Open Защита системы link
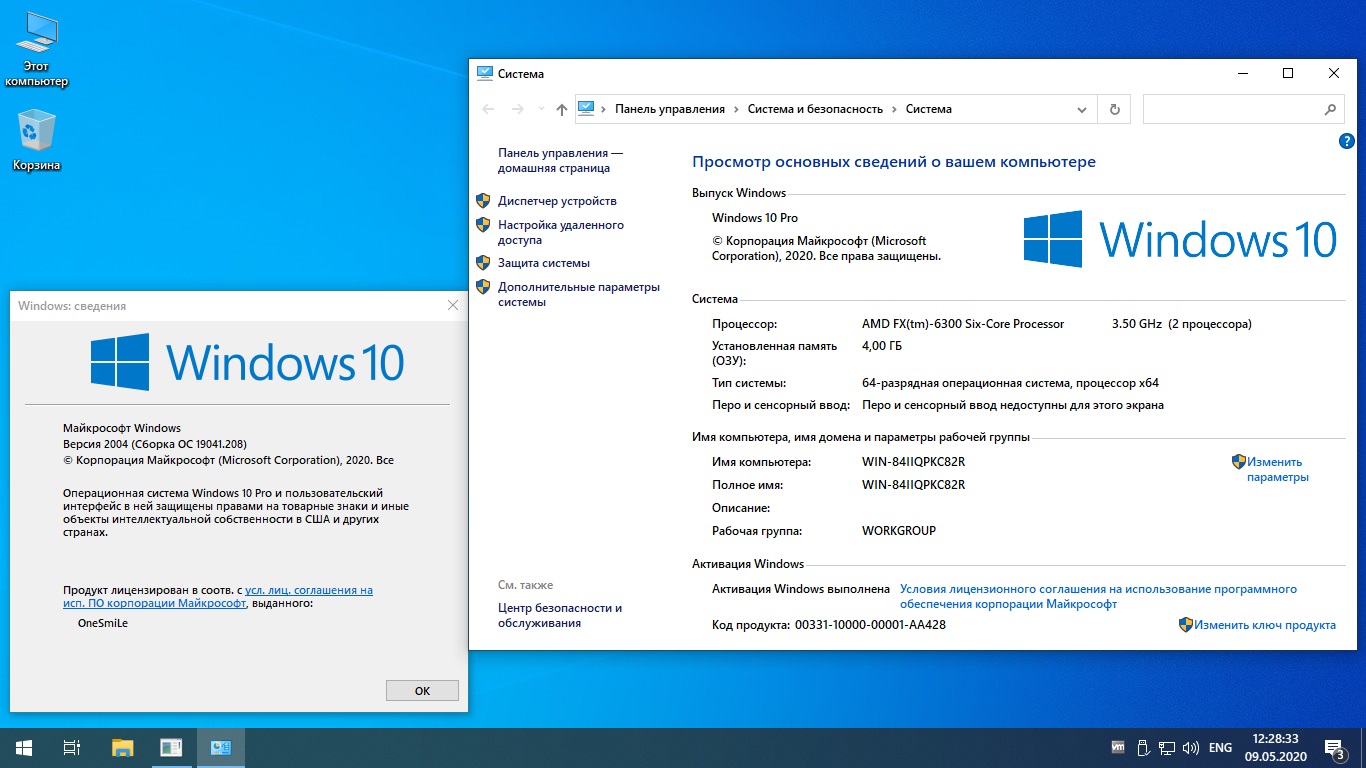This screenshot has height=768, width=1366. coord(544,263)
